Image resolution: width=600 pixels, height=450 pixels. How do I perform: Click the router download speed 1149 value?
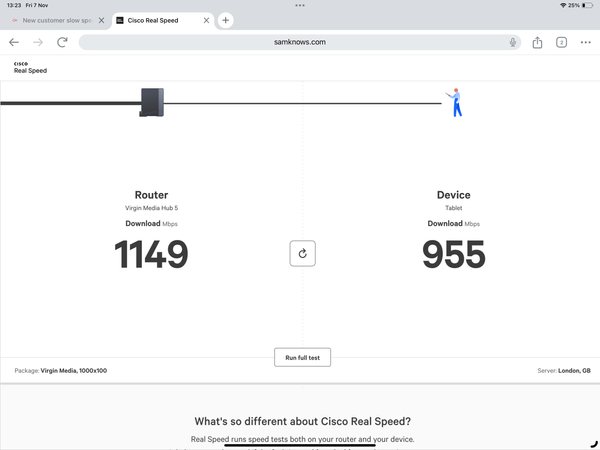tap(151, 255)
